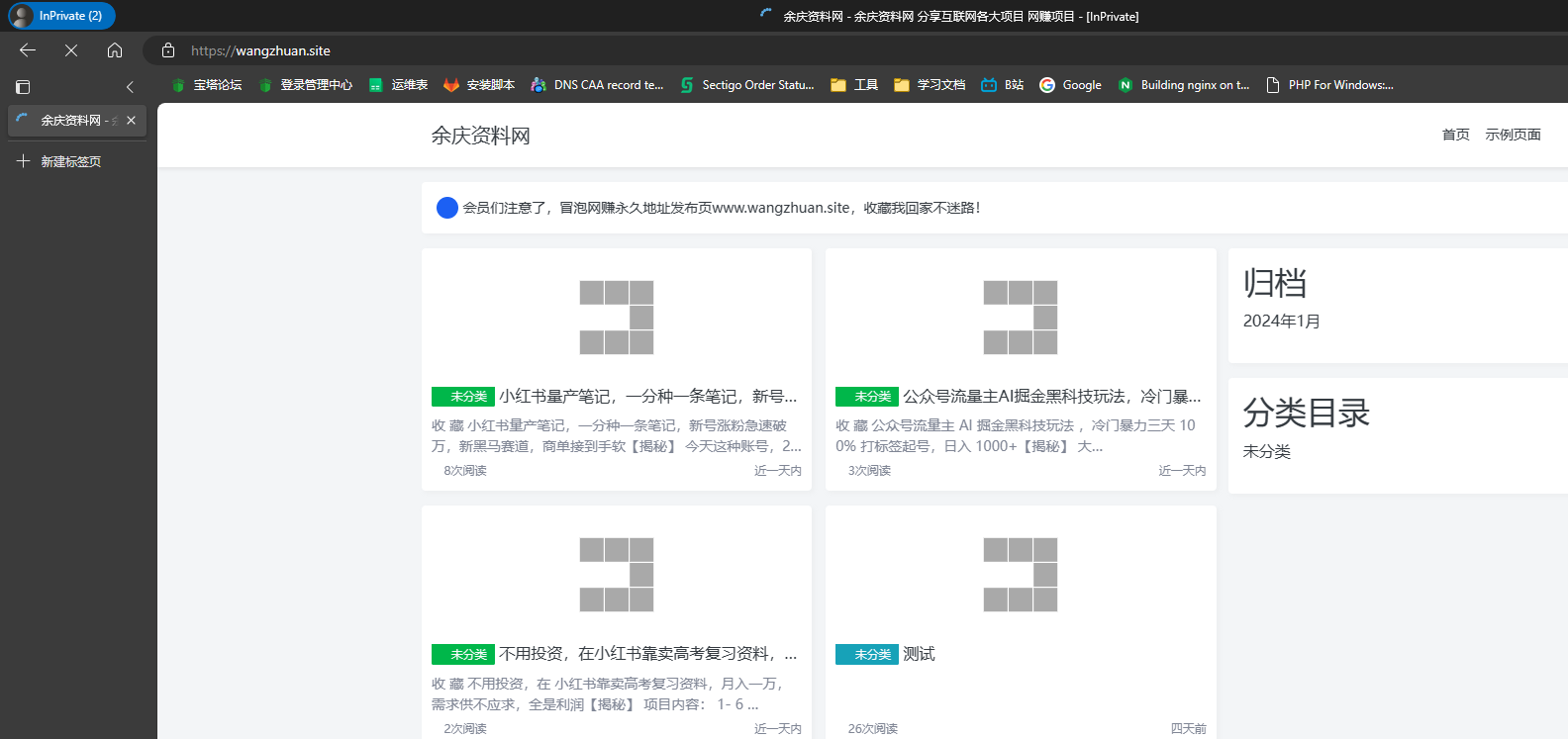Open the B站 bookmark

click(1002, 85)
